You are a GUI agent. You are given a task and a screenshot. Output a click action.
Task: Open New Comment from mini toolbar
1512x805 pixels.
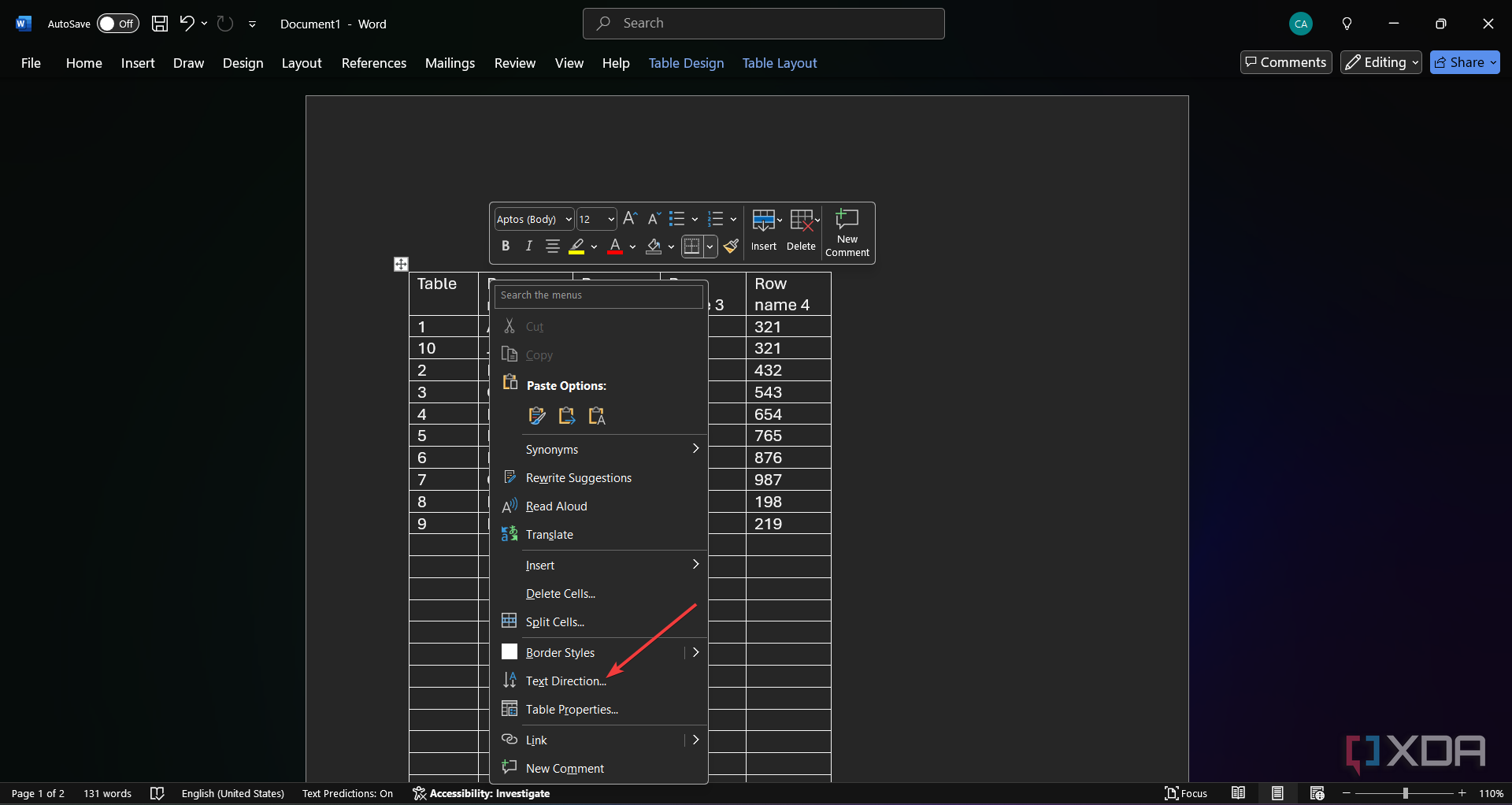[847, 233]
